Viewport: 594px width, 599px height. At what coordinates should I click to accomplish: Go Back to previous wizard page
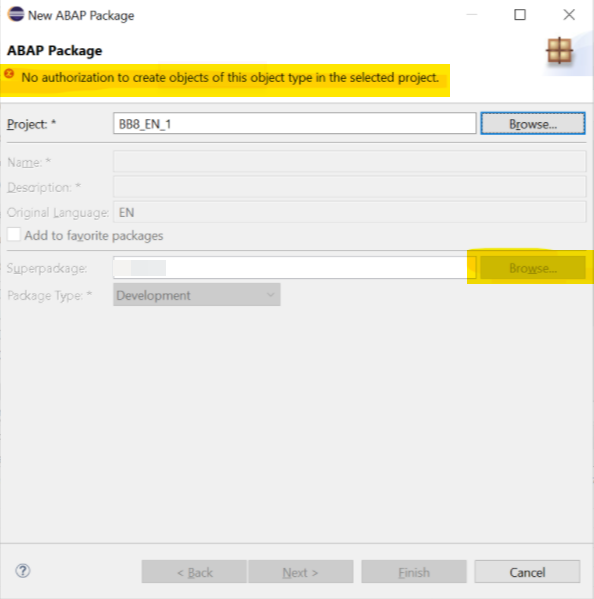pyautogui.click(x=194, y=572)
